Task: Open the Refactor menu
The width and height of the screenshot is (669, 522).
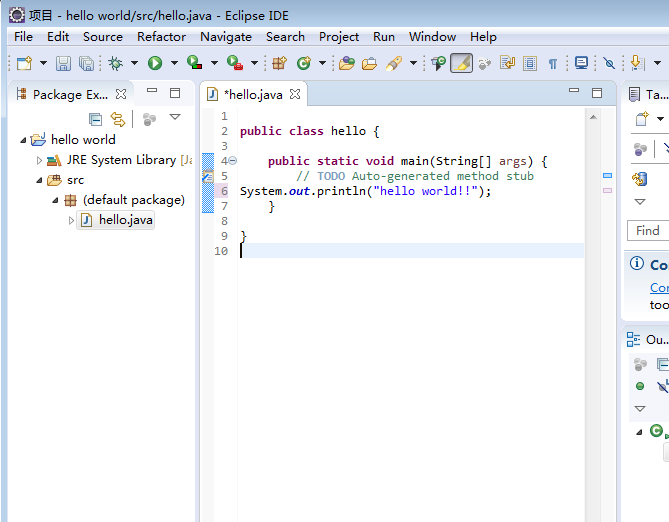Action: point(161,36)
